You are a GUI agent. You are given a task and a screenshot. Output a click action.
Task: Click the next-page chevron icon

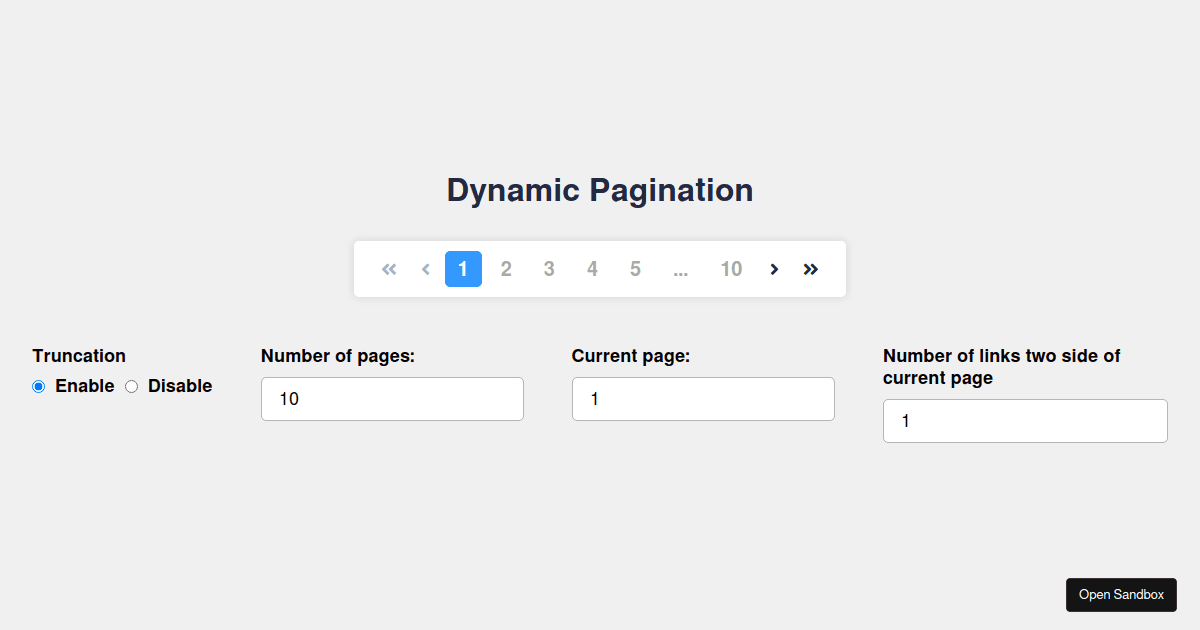[774, 268]
